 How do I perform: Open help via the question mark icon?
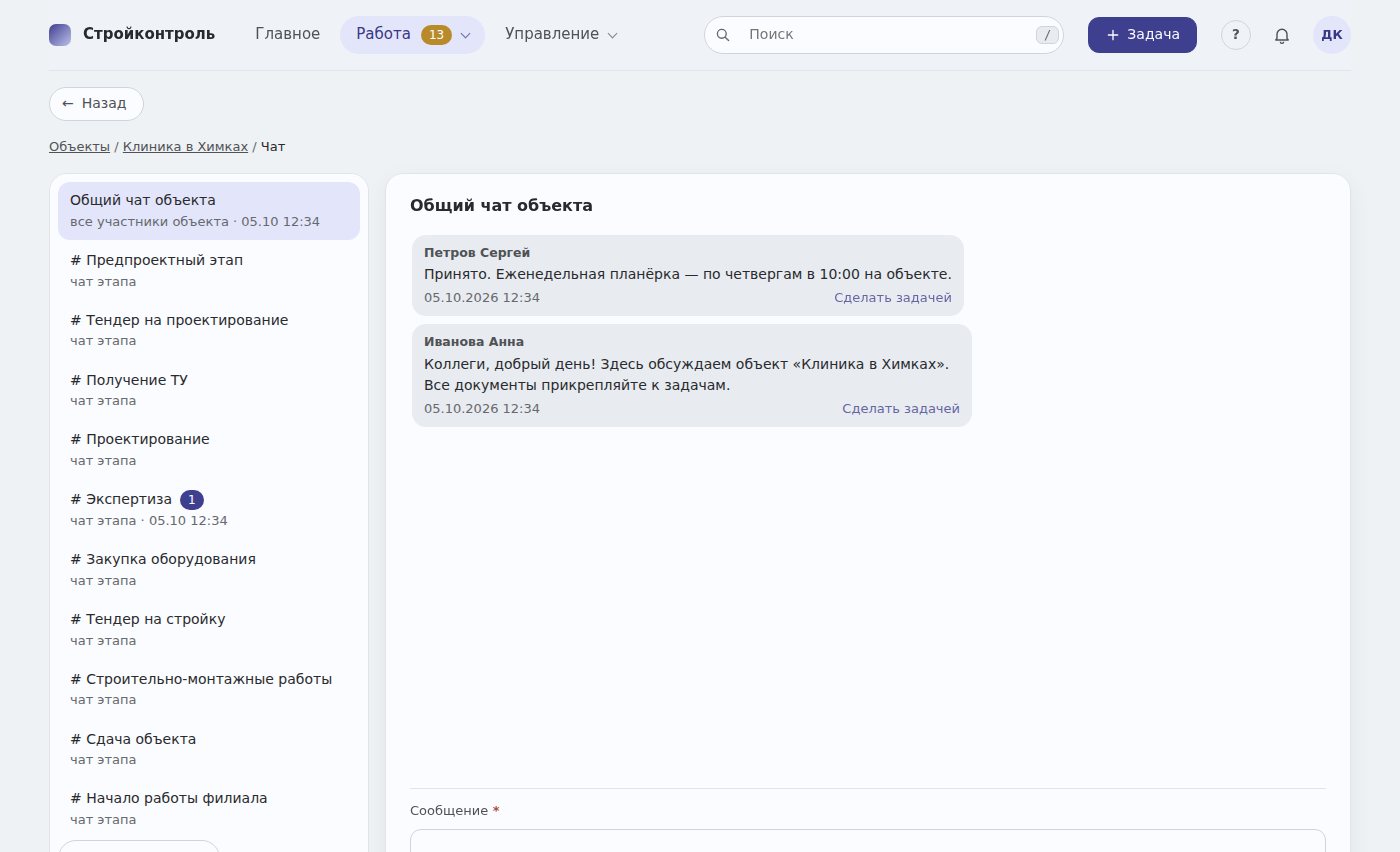click(1236, 35)
